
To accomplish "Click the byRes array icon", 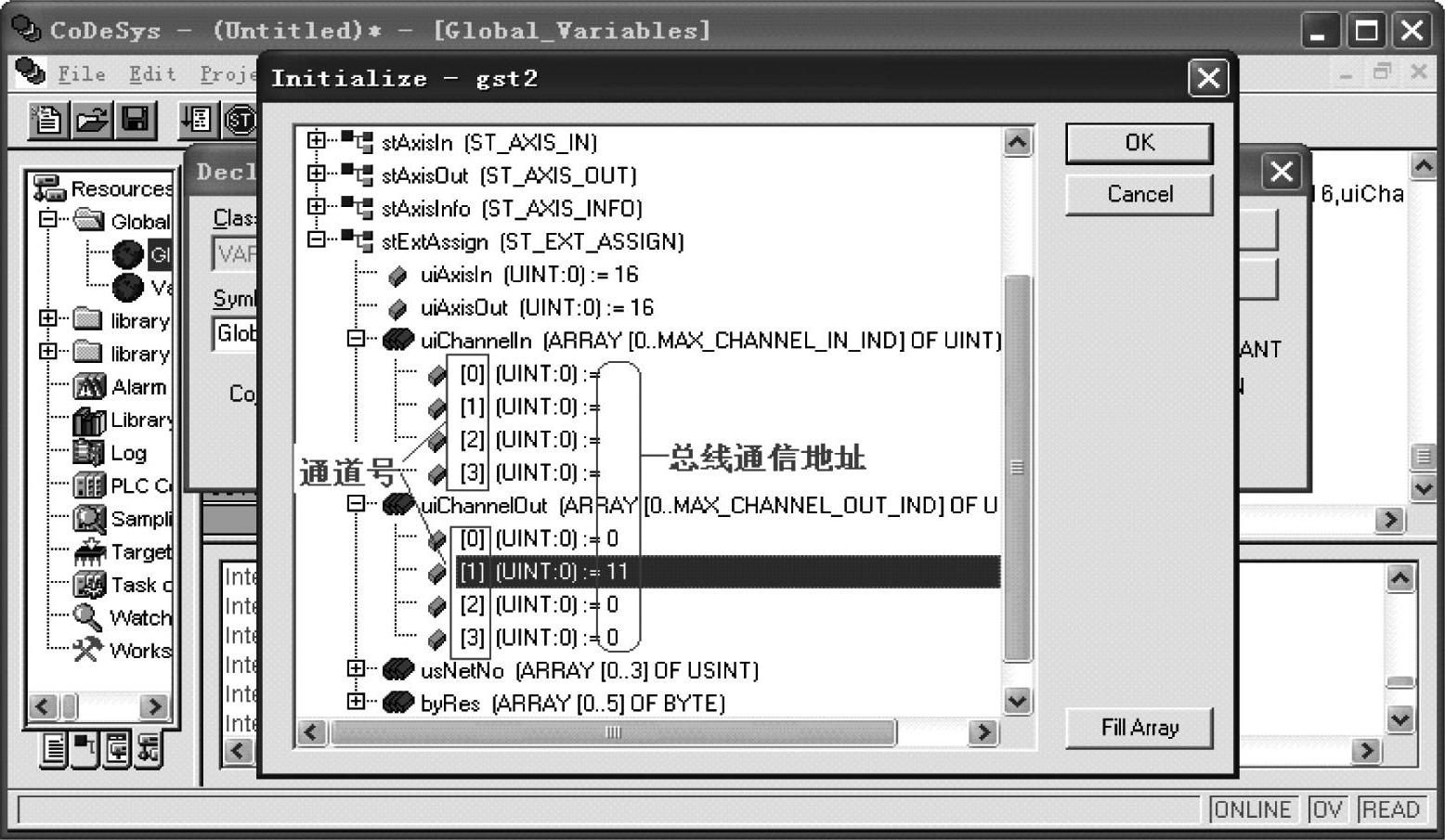I will 398,703.
